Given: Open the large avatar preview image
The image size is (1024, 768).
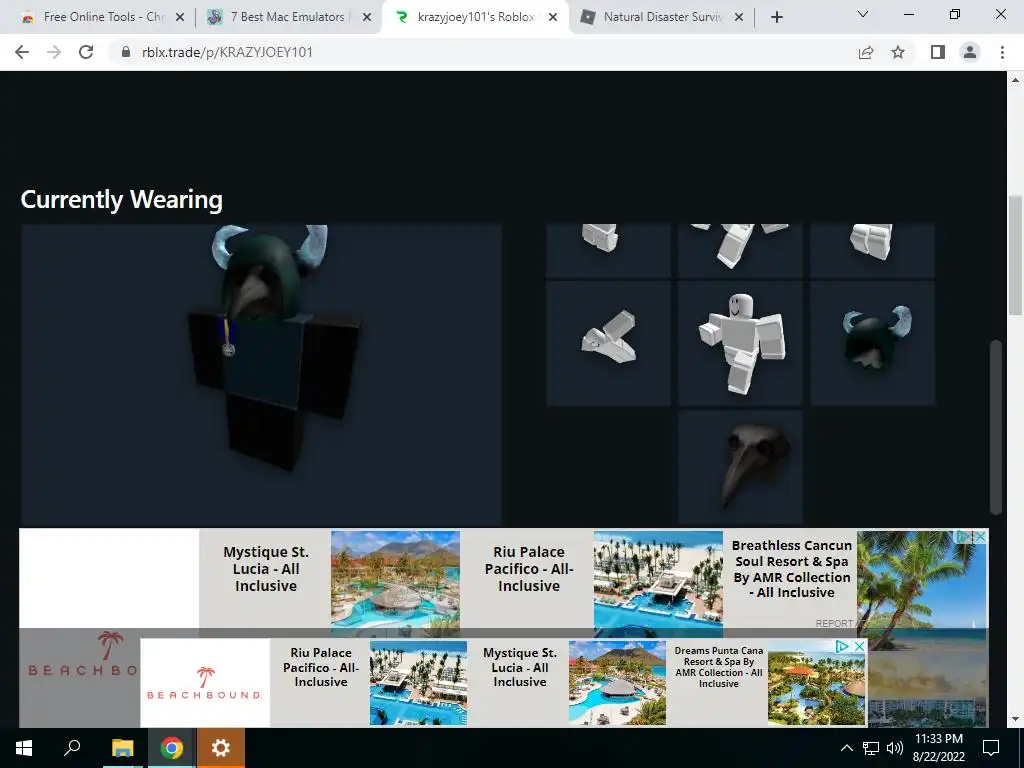Looking at the screenshot, I should (262, 374).
